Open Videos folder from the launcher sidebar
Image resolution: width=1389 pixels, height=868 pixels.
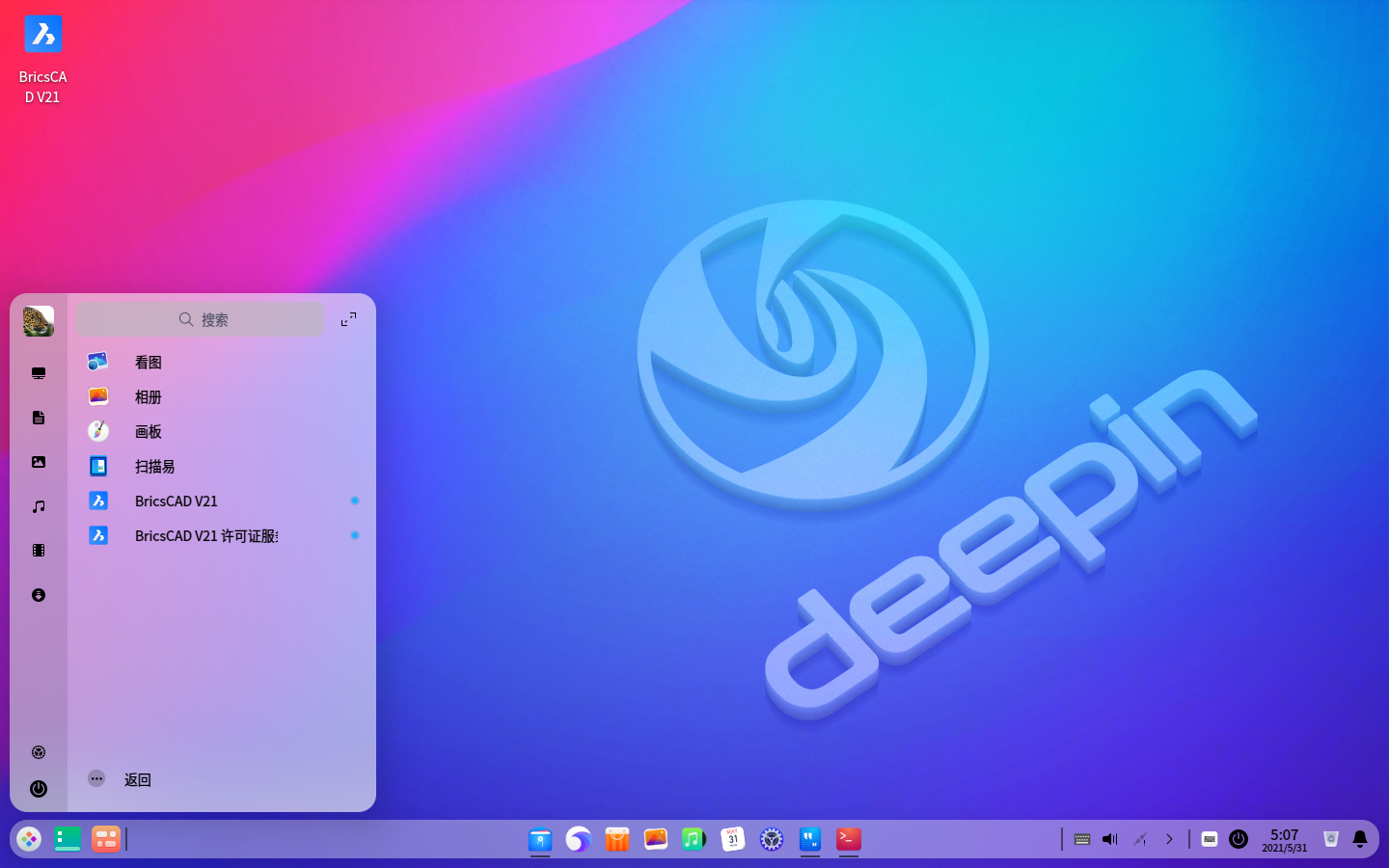(39, 551)
